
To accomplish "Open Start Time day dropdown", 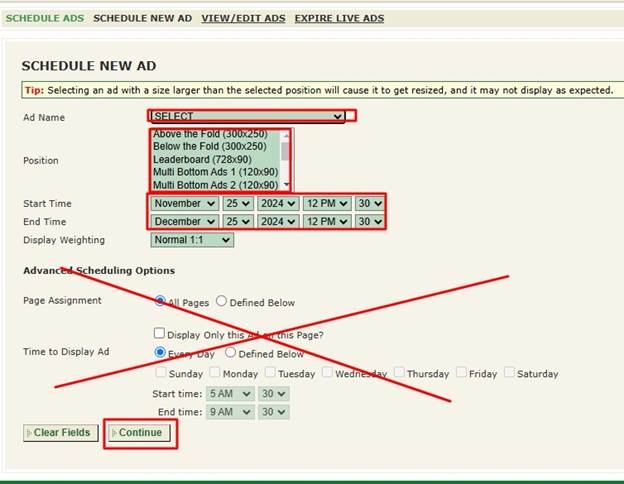I will (238, 203).
